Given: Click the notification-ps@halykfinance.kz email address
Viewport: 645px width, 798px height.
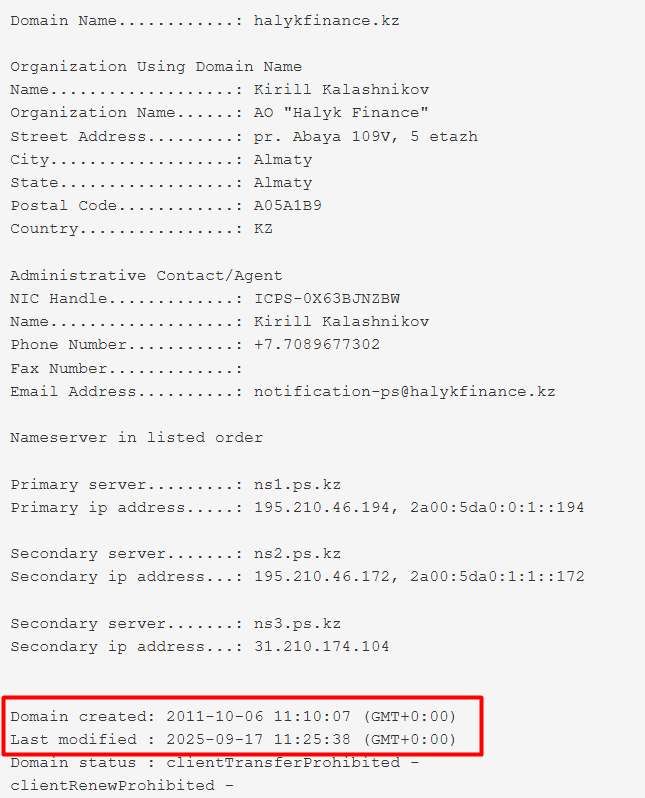Looking at the screenshot, I should pos(404,391).
